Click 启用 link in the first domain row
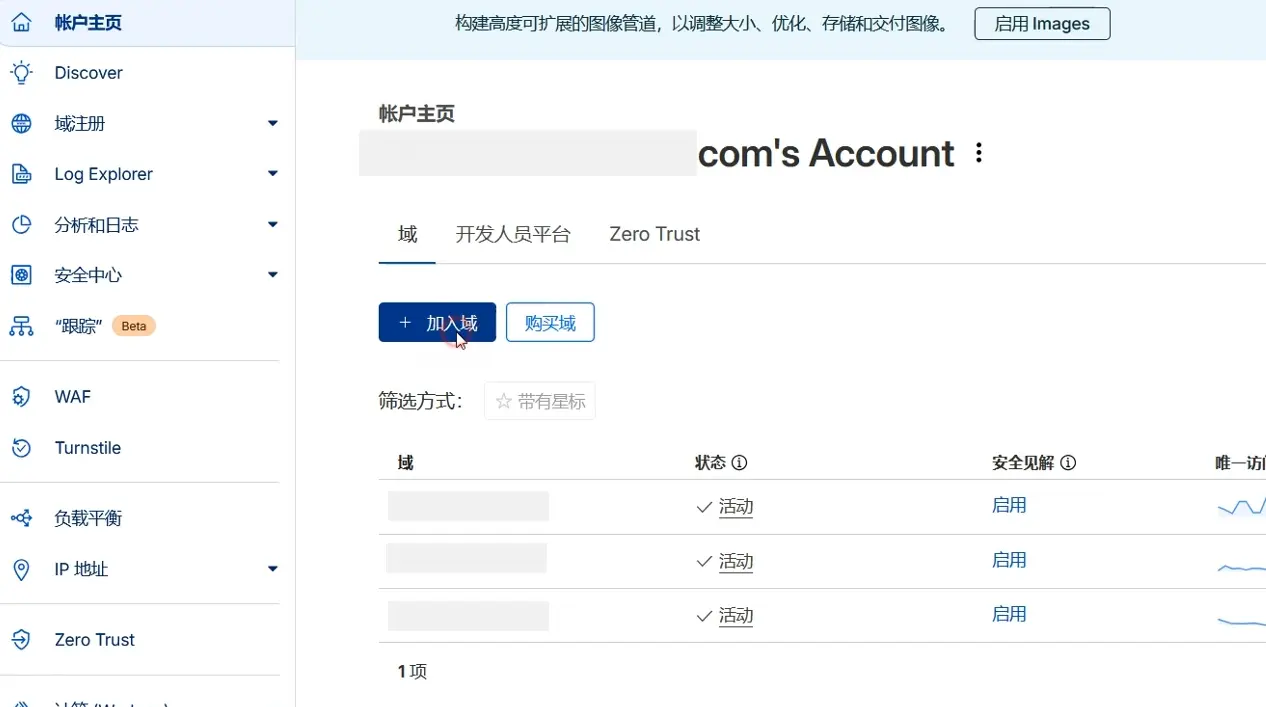The image size is (1266, 707). pos(1009,505)
